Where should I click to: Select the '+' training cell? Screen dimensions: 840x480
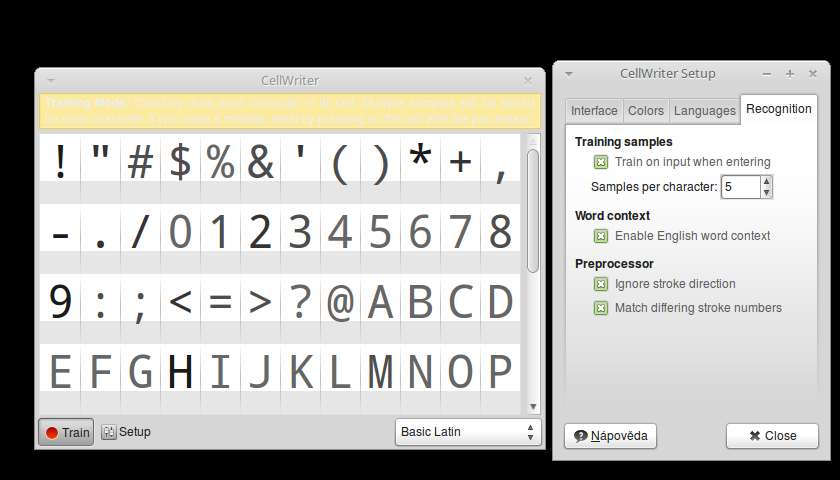click(461, 167)
